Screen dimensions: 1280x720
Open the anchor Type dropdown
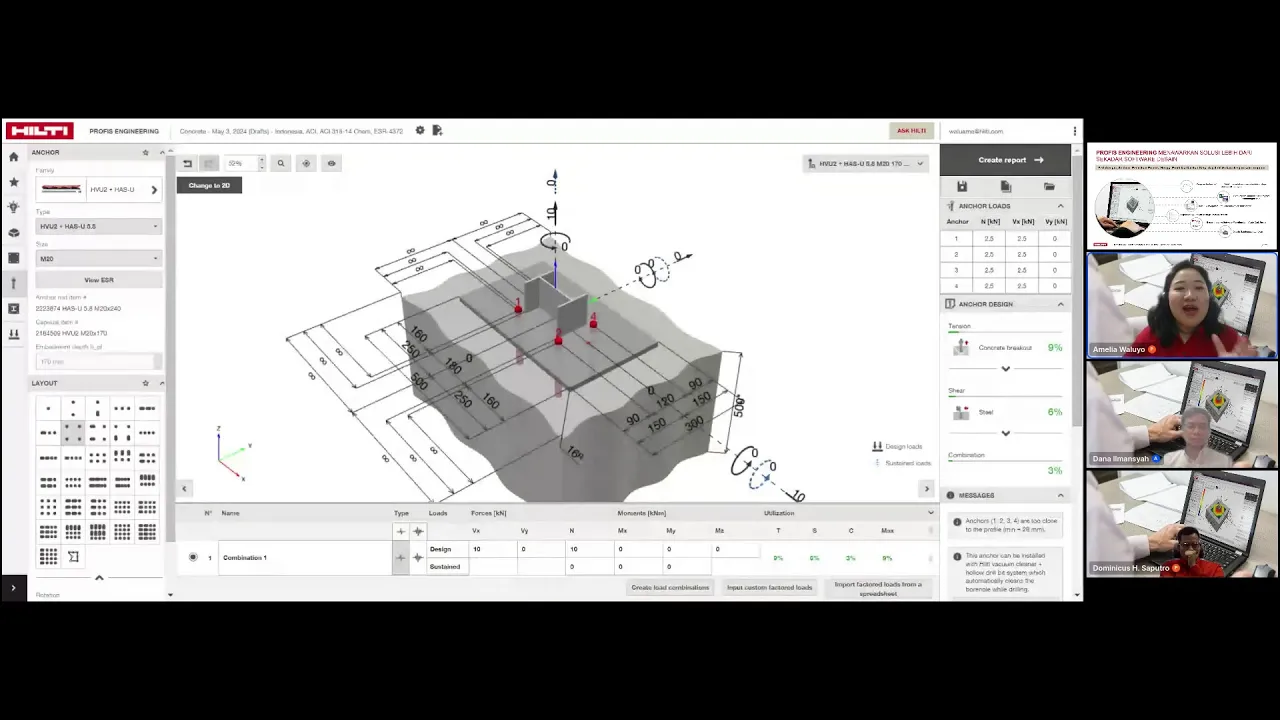point(99,226)
